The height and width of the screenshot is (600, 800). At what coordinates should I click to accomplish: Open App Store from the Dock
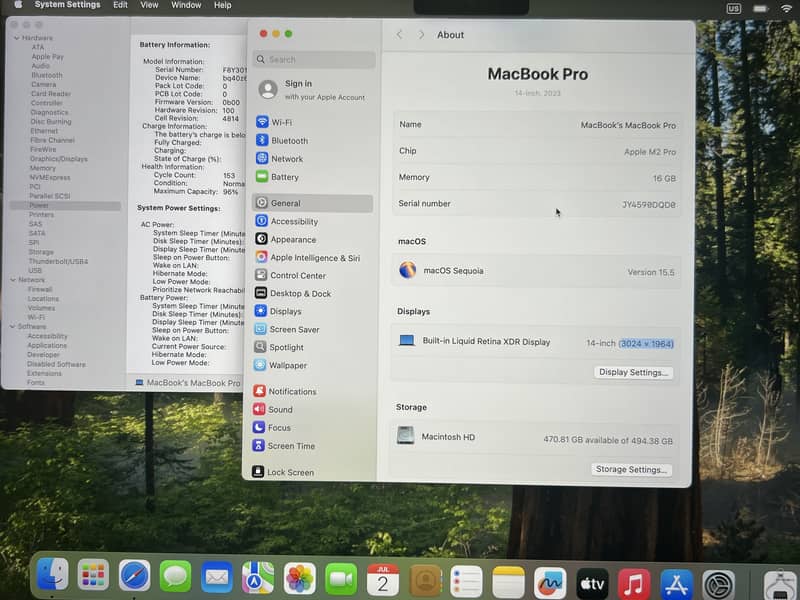pos(676,584)
